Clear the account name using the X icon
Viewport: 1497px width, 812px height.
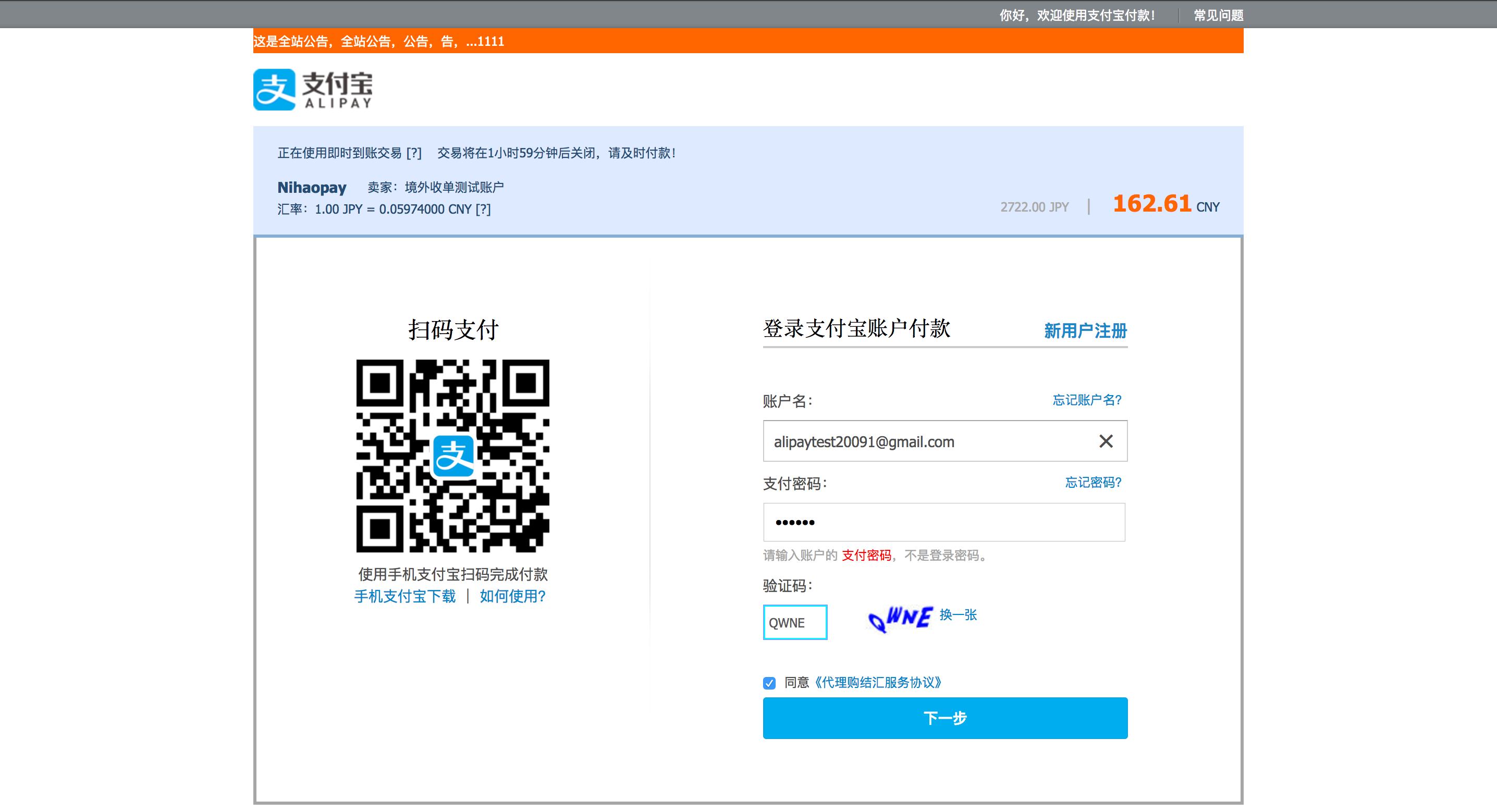tap(1106, 441)
